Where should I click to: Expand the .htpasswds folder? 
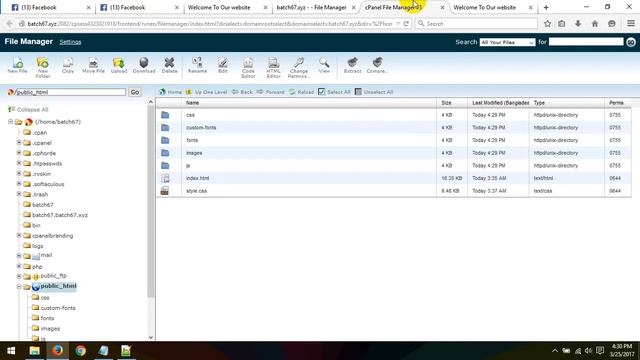[19, 163]
